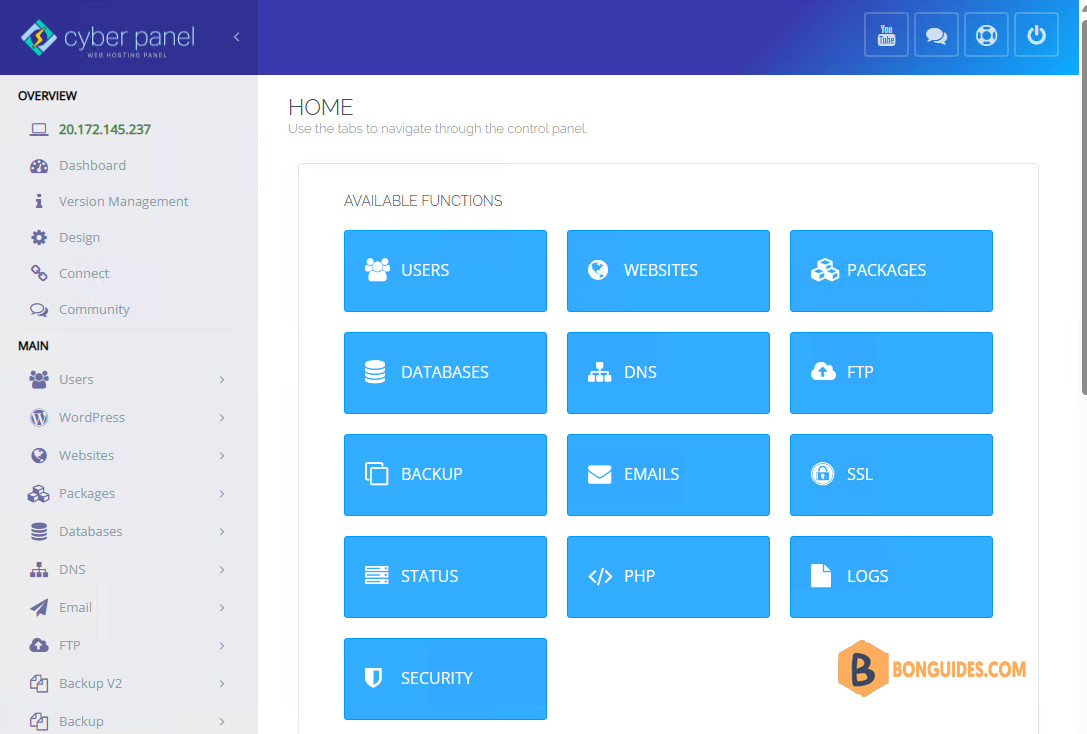This screenshot has height=734, width=1087.
Task: Click the Databases stack icon in sidebar
Action: (x=39, y=532)
